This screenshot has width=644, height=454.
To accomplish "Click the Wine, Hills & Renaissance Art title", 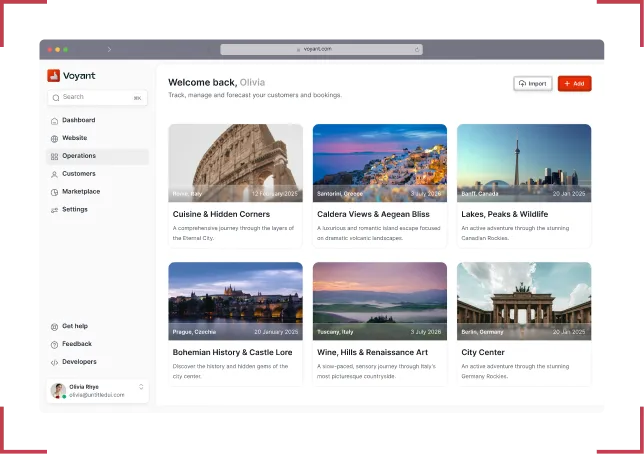I will 373,352.
